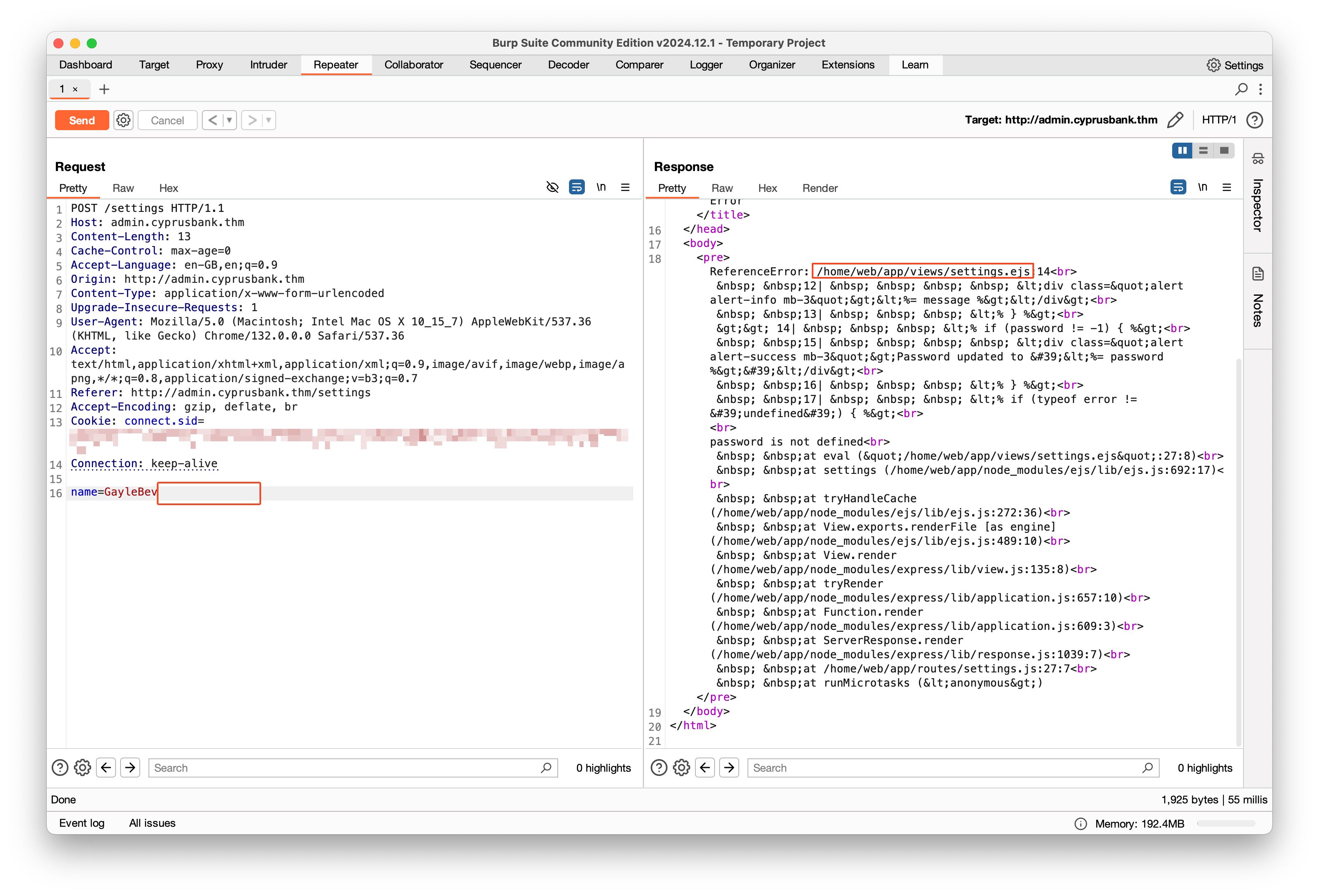
Task: Select the Request Hex view
Action: pos(169,188)
